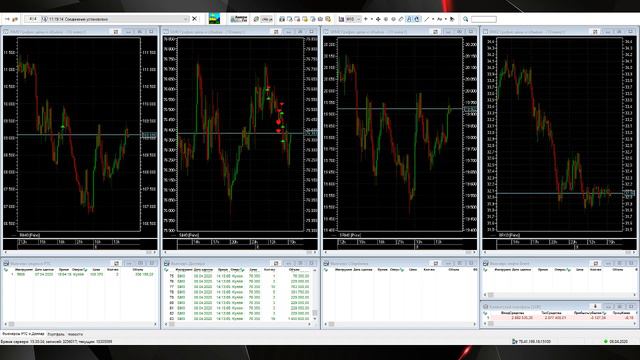The width and height of the screenshot is (640, 360).
Task: Click the zoom in chart icon
Action: click(x=386, y=19)
